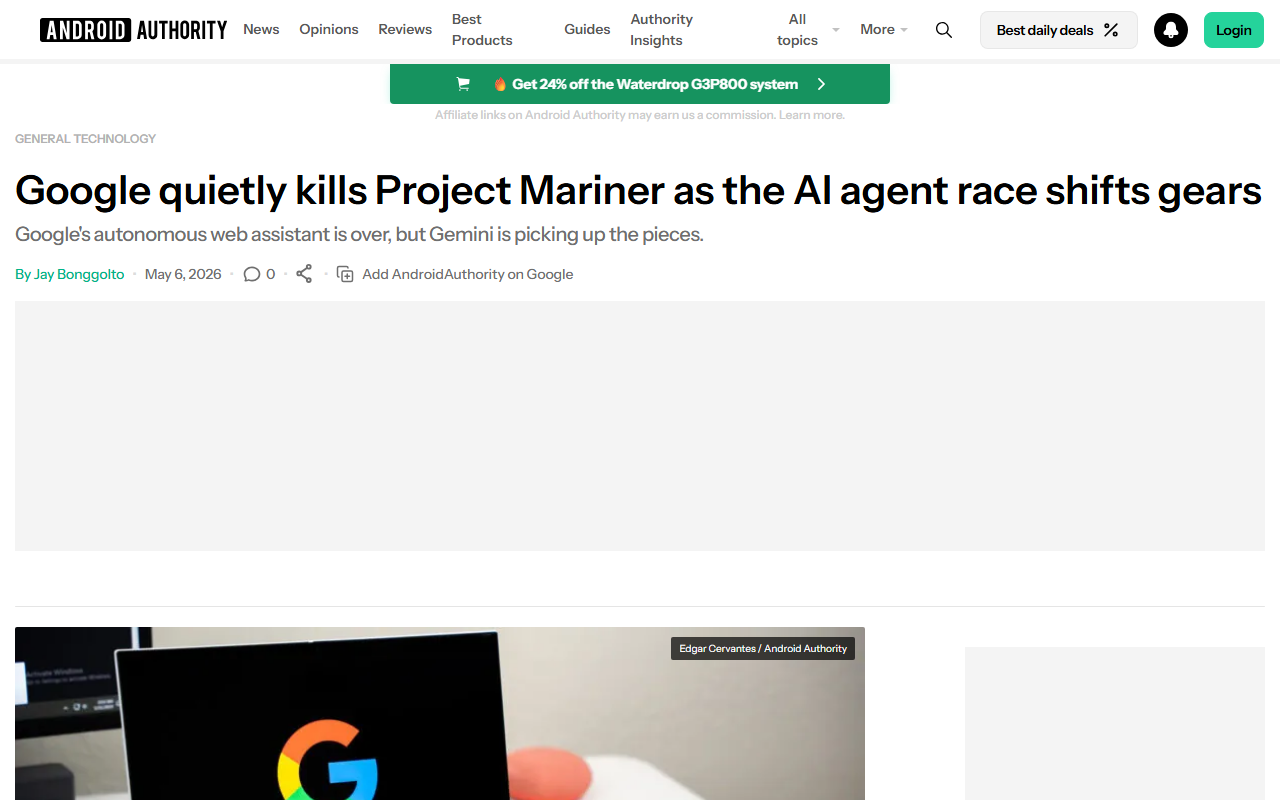
Task: Open Best Products menu item
Action: pos(482,30)
